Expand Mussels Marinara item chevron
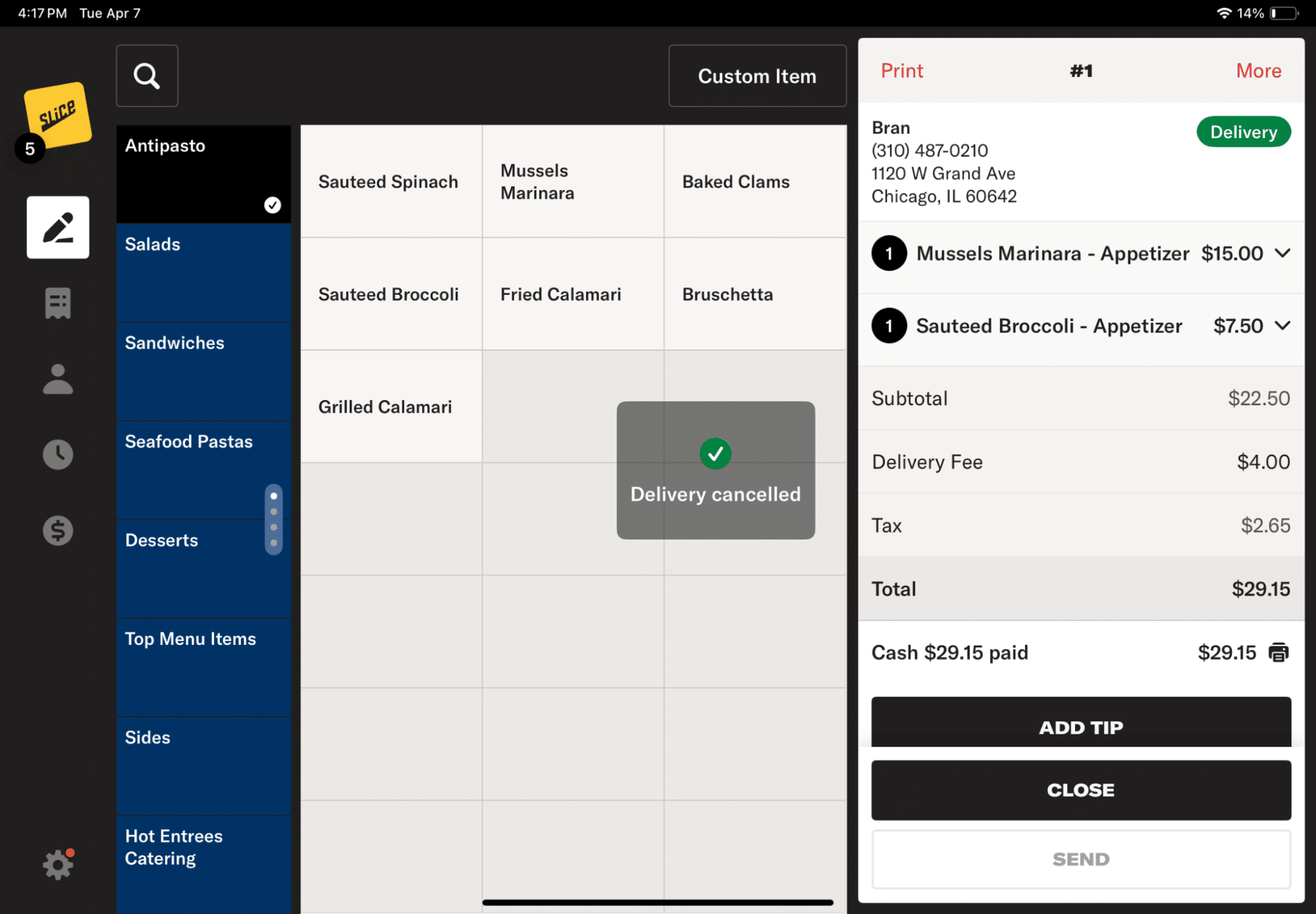The width and height of the screenshot is (1316, 914). (1282, 253)
